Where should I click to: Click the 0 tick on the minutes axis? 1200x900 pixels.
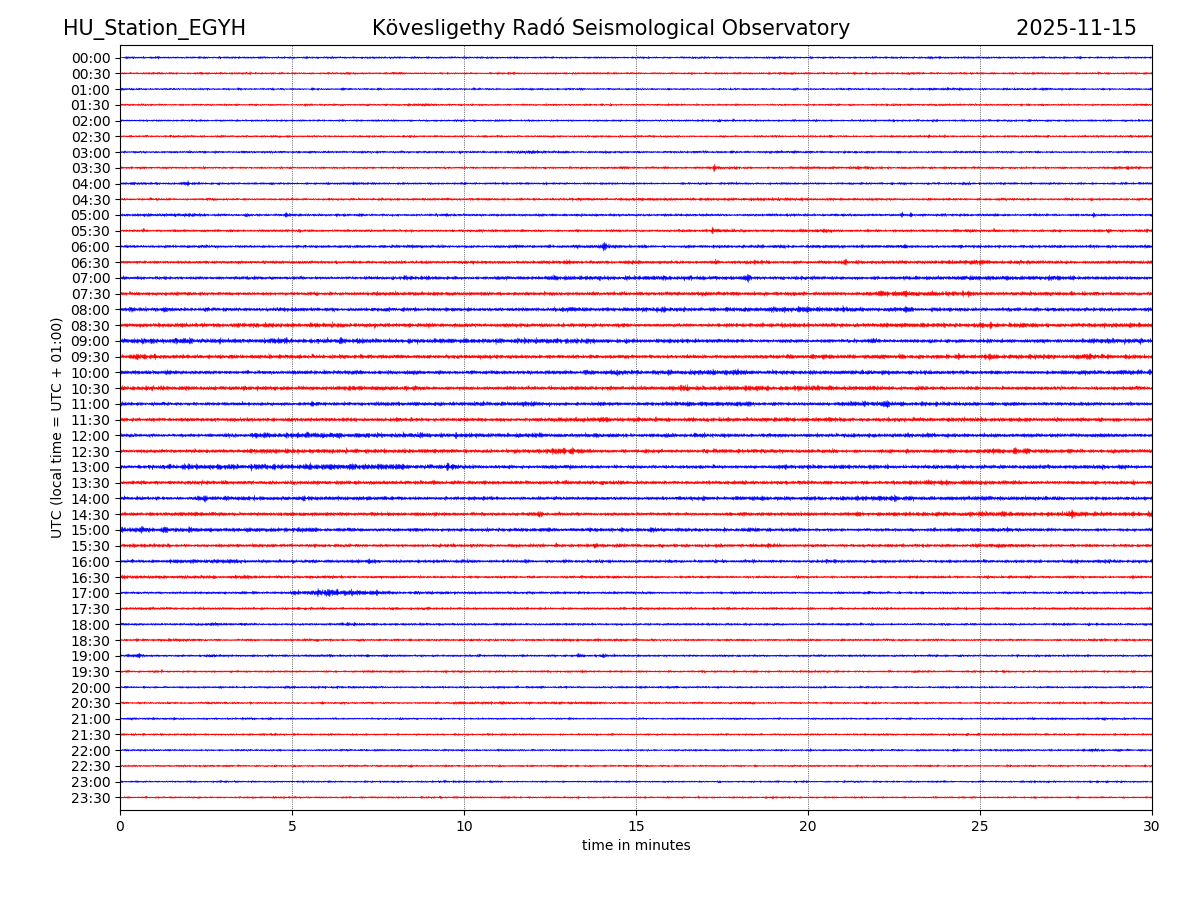[x=120, y=826]
